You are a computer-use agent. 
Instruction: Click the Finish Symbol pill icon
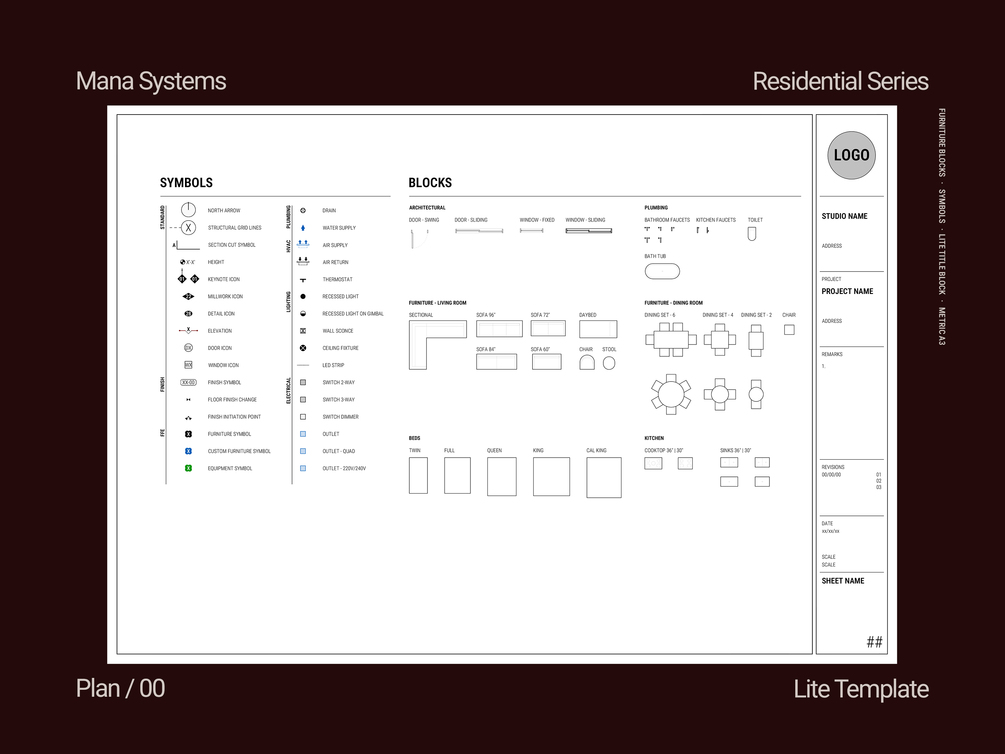(x=188, y=382)
